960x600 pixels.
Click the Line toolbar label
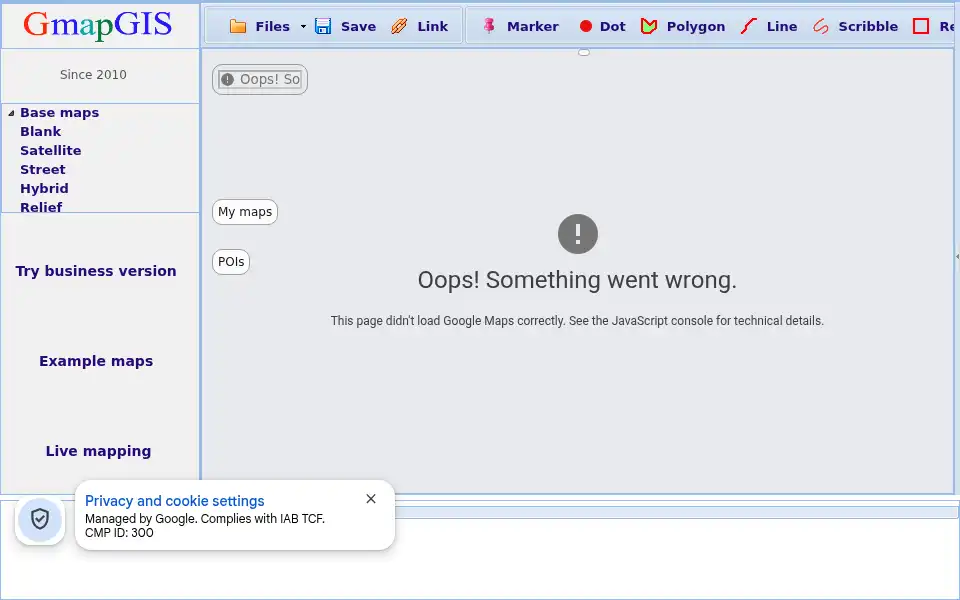click(782, 26)
